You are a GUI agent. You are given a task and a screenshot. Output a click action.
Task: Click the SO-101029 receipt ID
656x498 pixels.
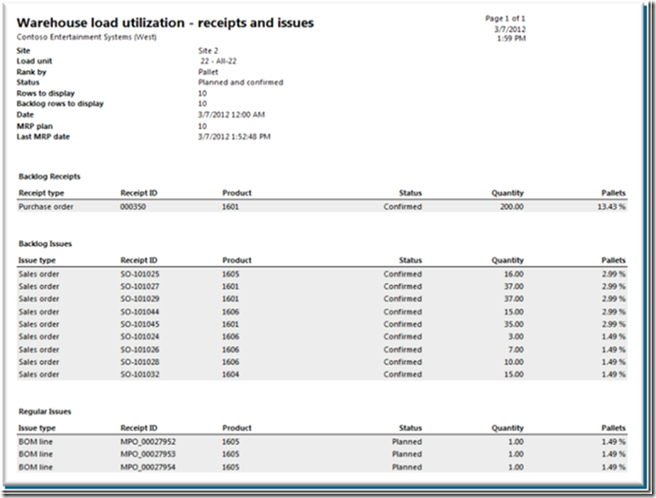[x=140, y=299]
